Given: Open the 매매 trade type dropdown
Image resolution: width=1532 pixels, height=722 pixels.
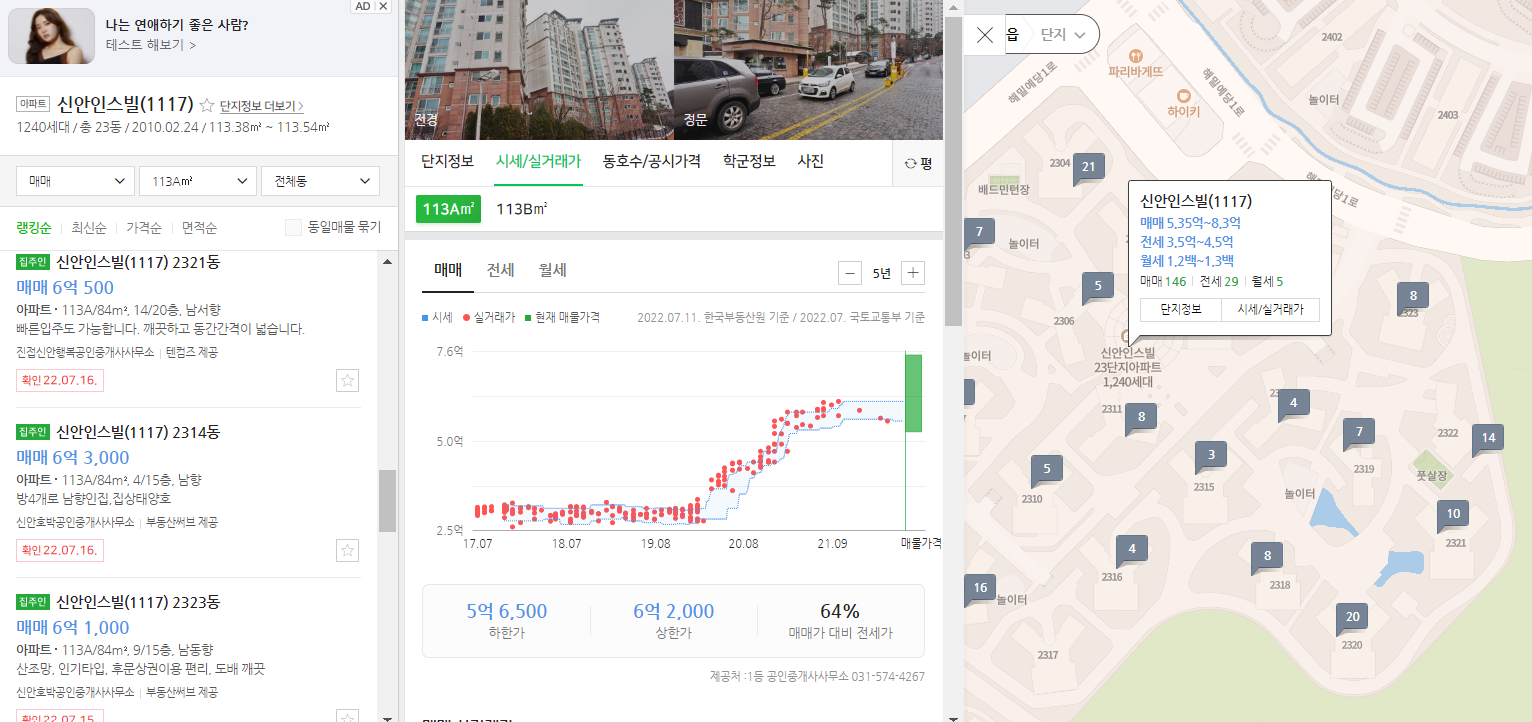Looking at the screenshot, I should 76,181.
